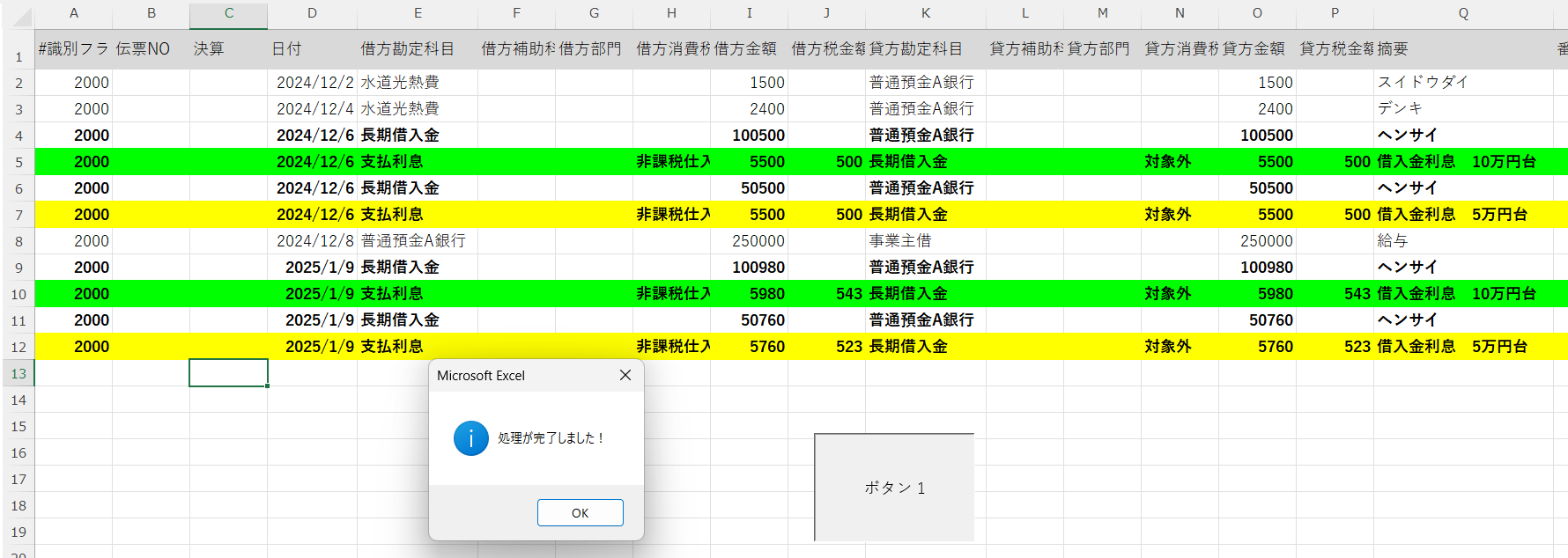Select column Q header
The width and height of the screenshot is (1568, 558).
click(1462, 13)
